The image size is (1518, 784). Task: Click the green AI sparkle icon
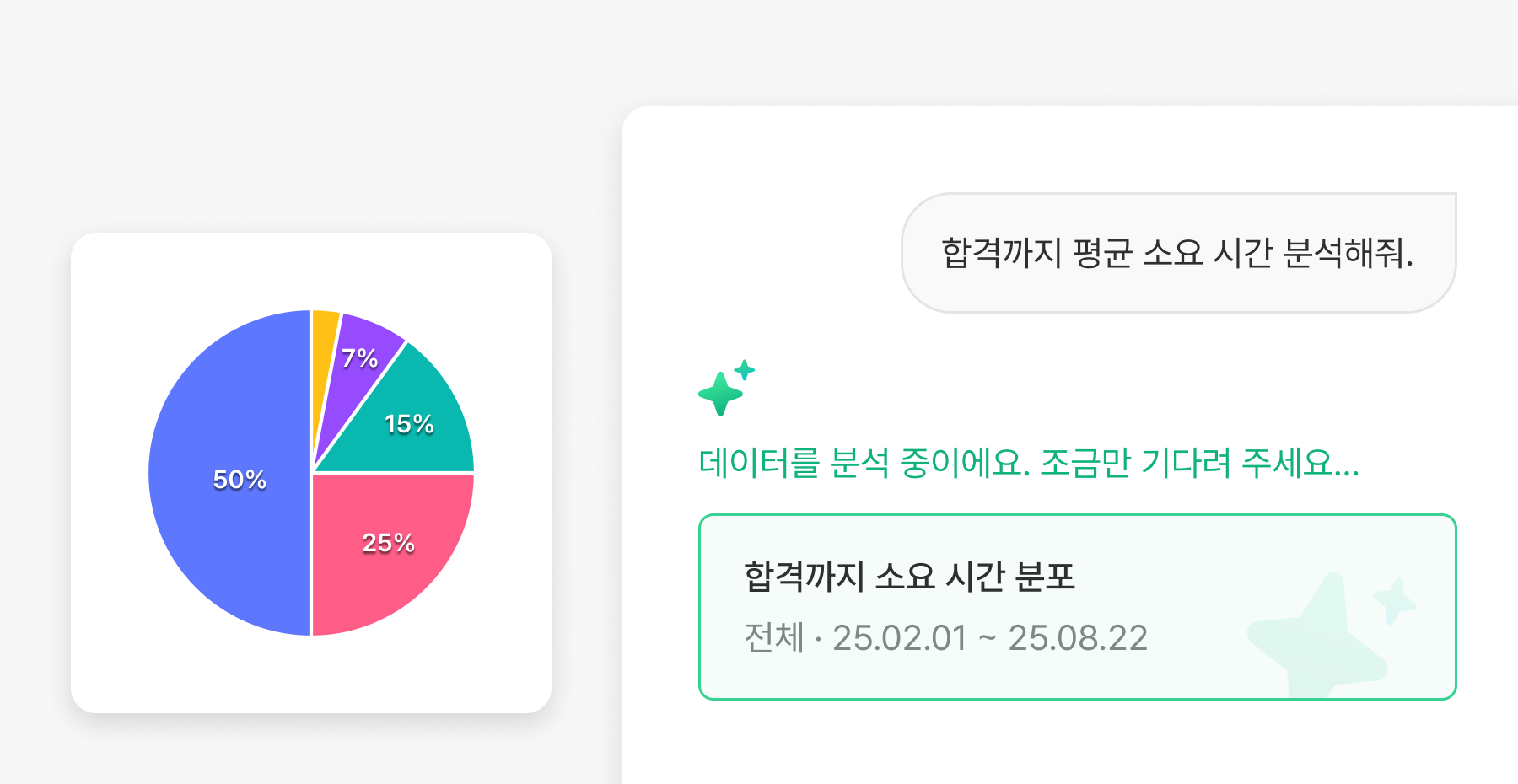[720, 394]
